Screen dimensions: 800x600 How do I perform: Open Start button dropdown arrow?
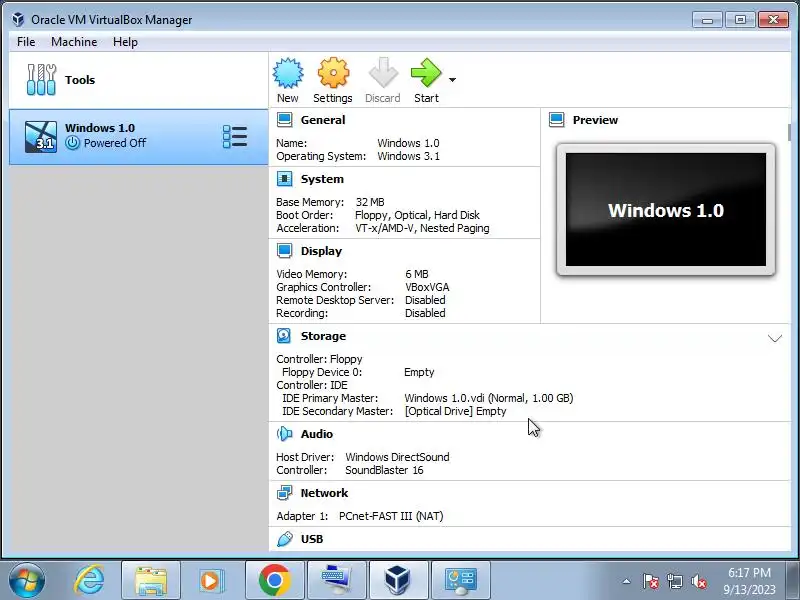tap(453, 80)
